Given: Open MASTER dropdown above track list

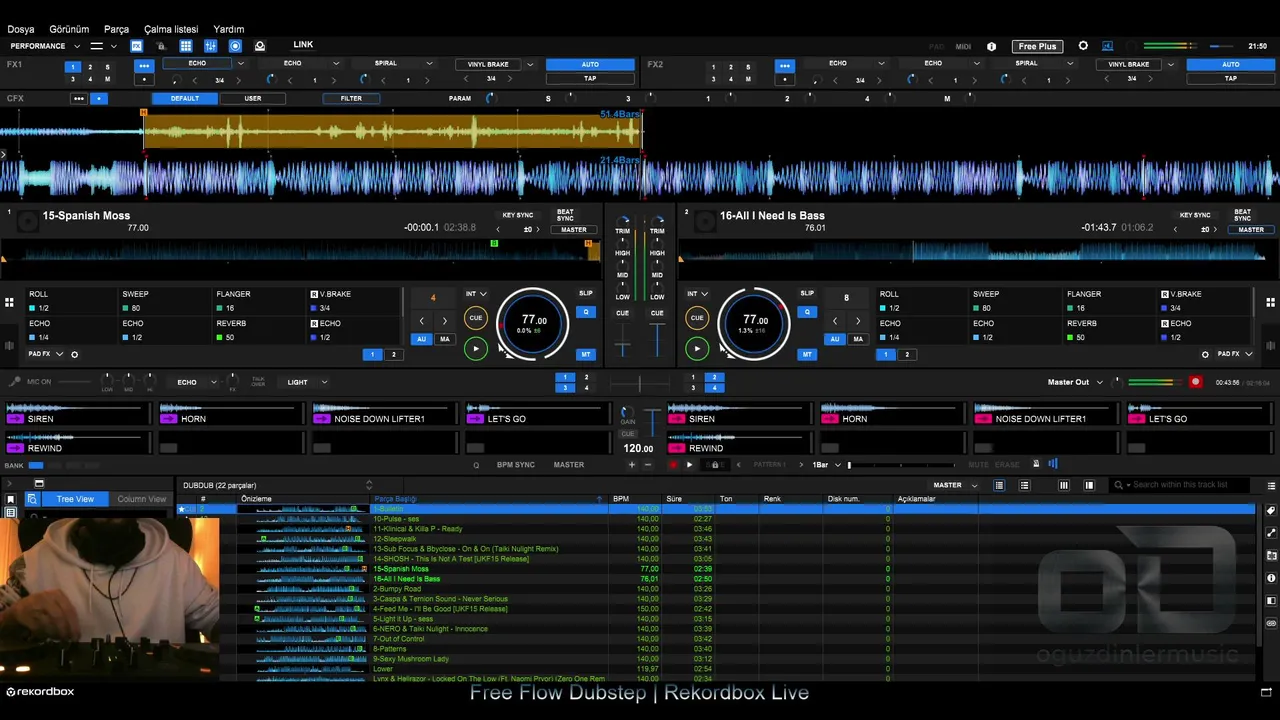Looking at the screenshot, I should point(953,485).
